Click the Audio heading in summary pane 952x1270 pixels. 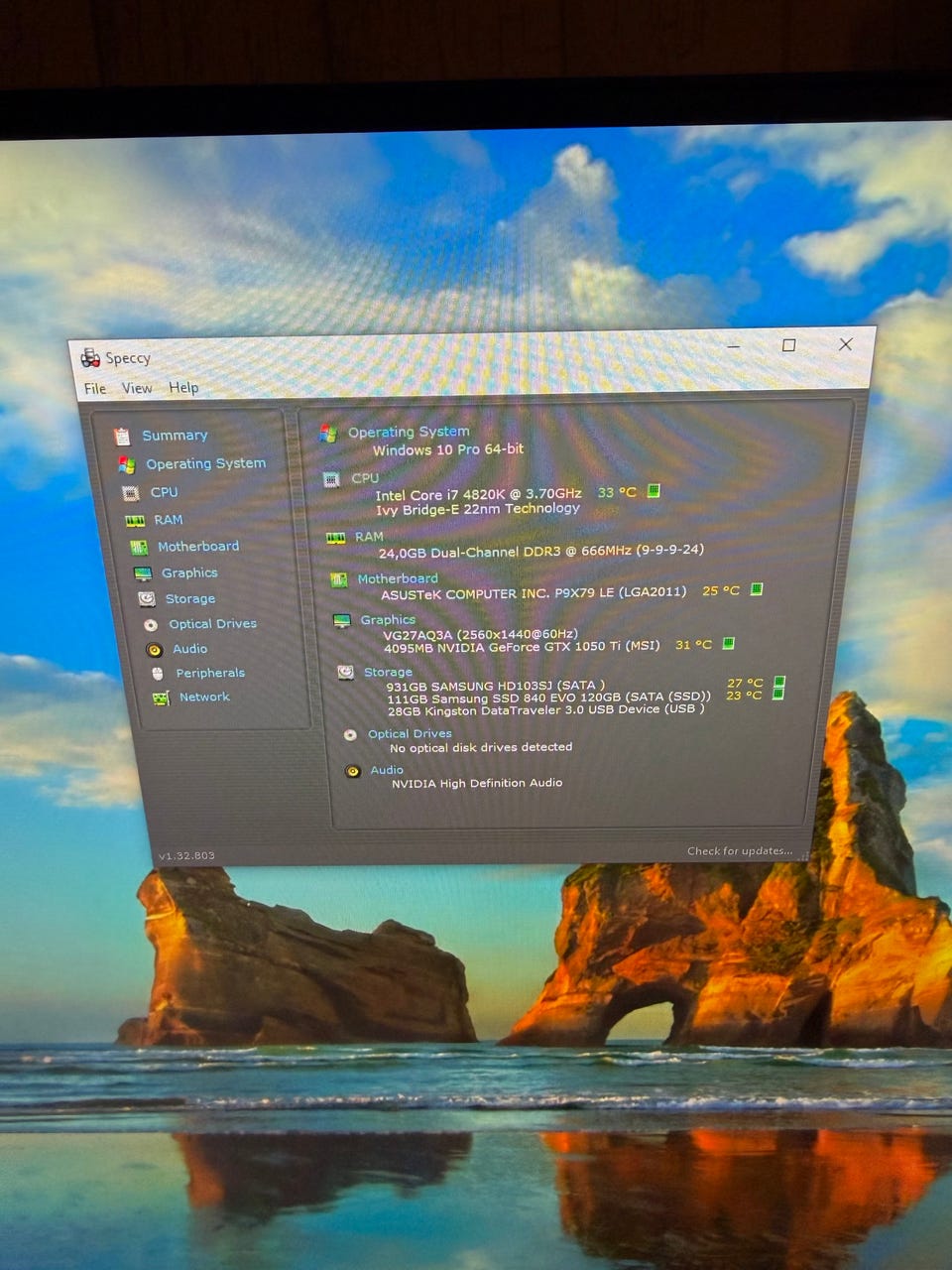coord(387,770)
